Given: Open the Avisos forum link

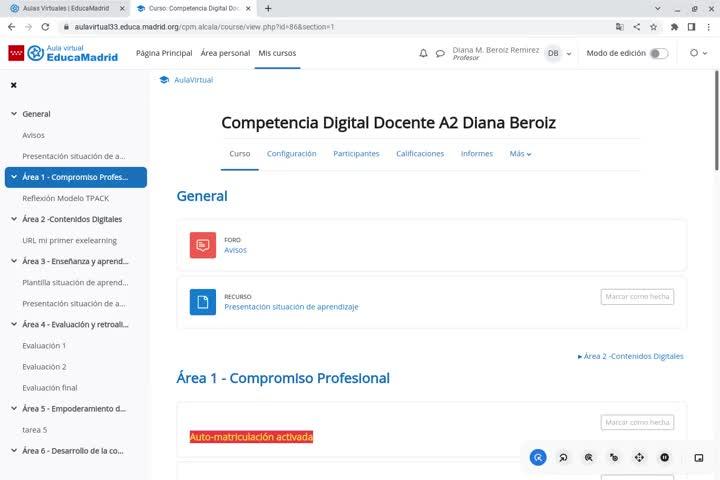Looking at the screenshot, I should point(235,250).
